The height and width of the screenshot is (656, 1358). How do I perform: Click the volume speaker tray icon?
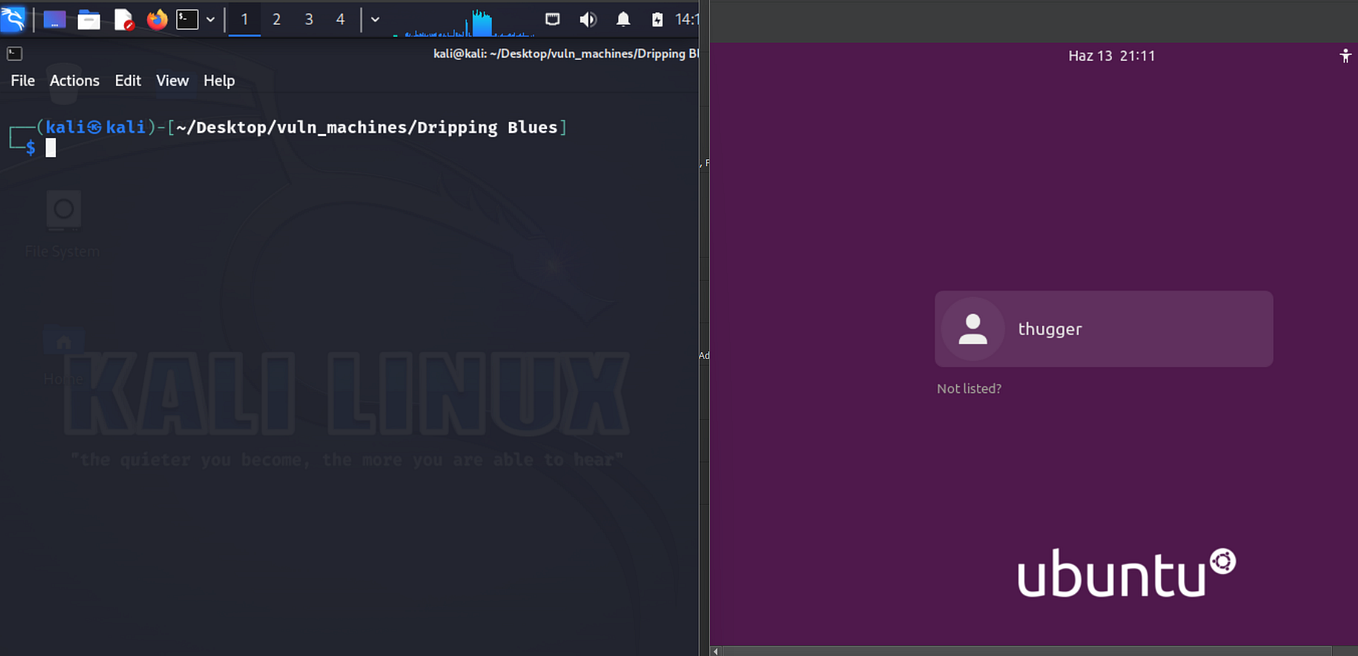tap(588, 19)
